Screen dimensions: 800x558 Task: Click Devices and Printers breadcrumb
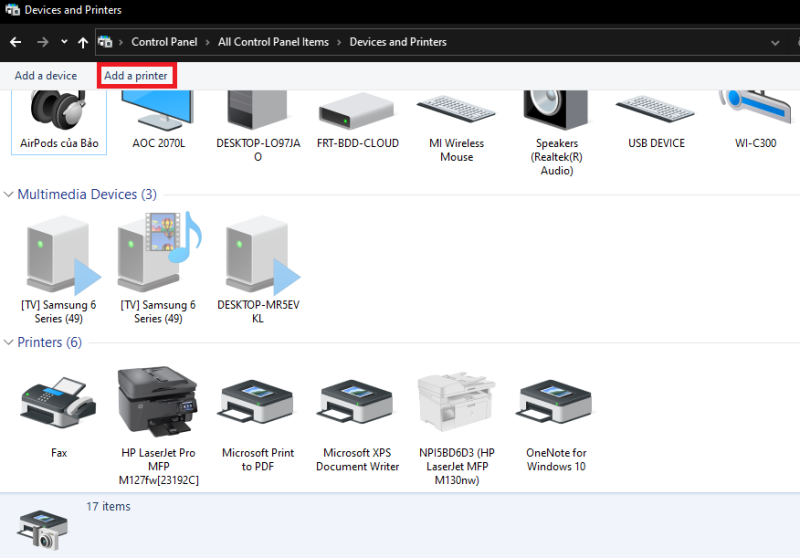click(398, 42)
